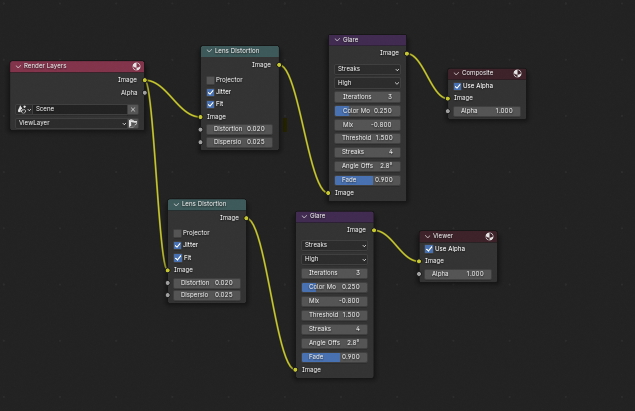Click Dispersion value in lower Lens Distortion

point(207,295)
